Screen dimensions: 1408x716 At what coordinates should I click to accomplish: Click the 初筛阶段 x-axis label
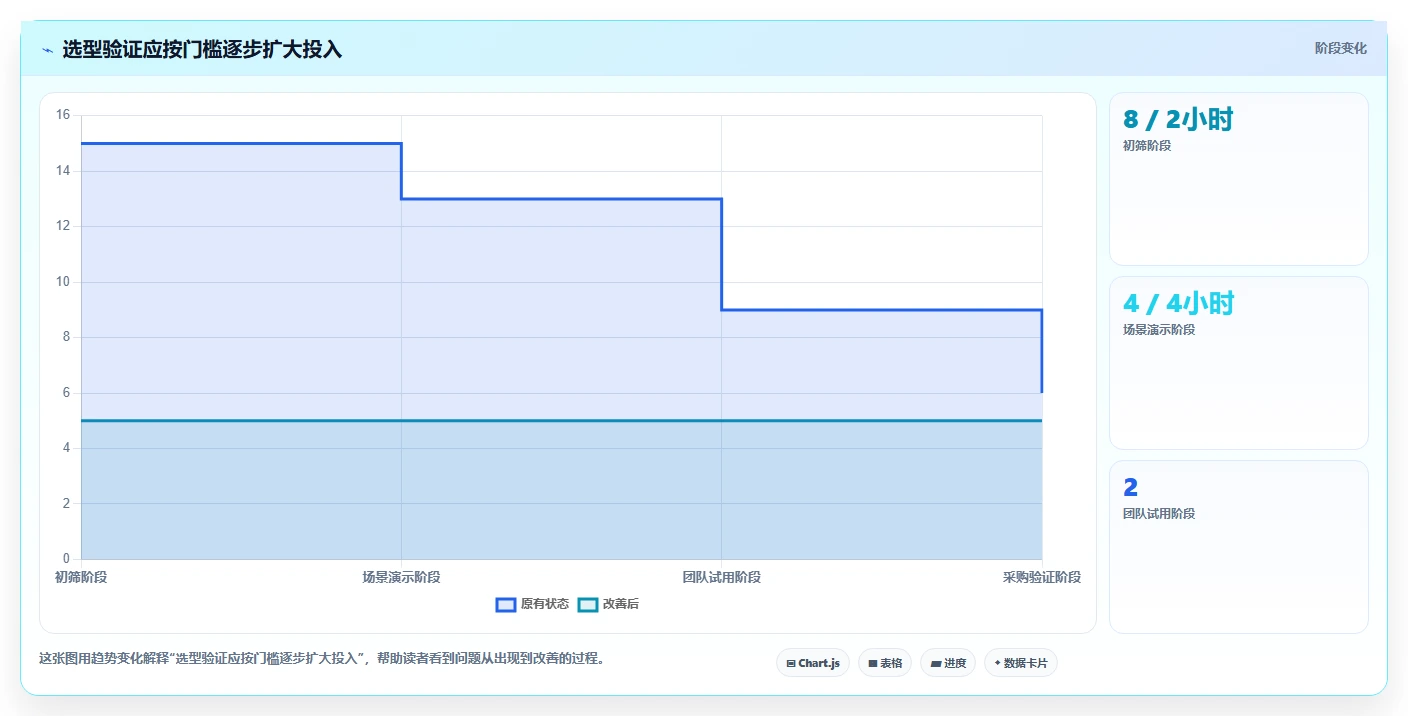point(81,577)
